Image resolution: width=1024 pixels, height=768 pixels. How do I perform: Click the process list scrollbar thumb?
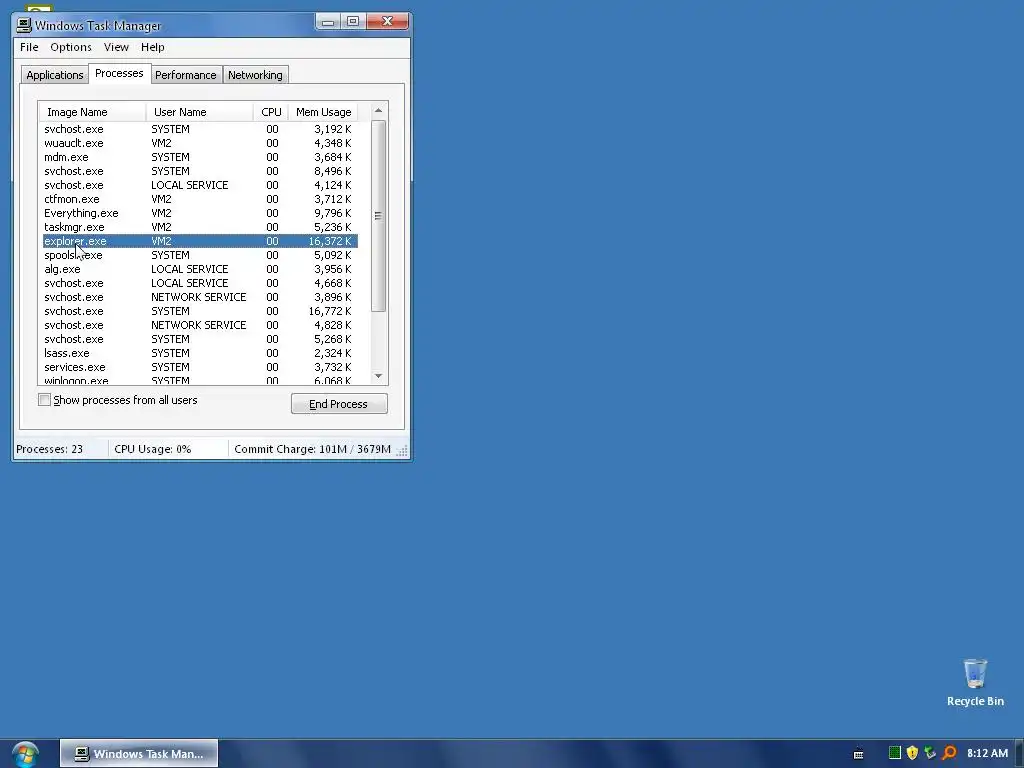pos(378,216)
